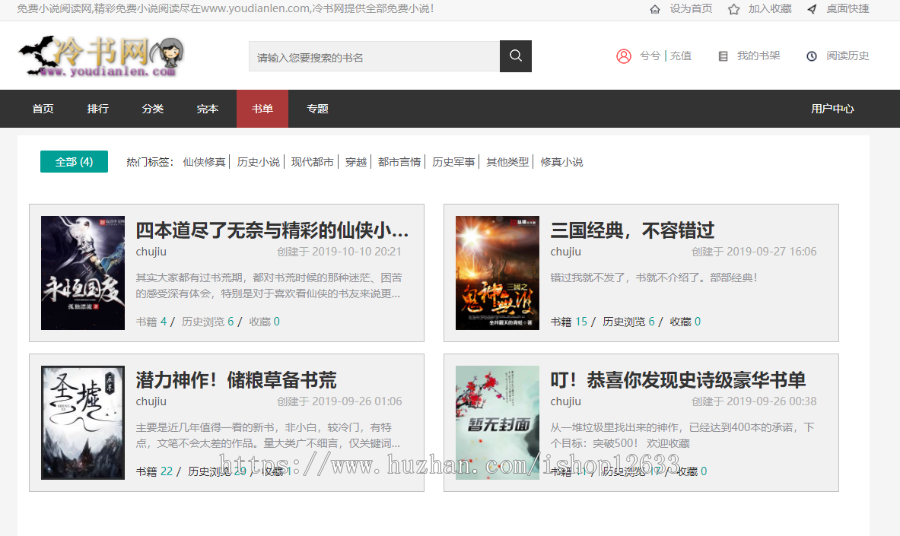Screen dimensions: 900x536
Task: Open 分类 in the navigation bar
Action: (152, 109)
